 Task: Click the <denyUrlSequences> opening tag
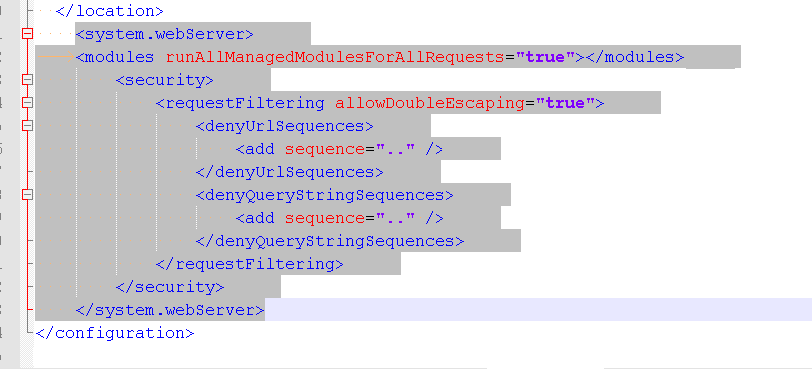point(284,126)
